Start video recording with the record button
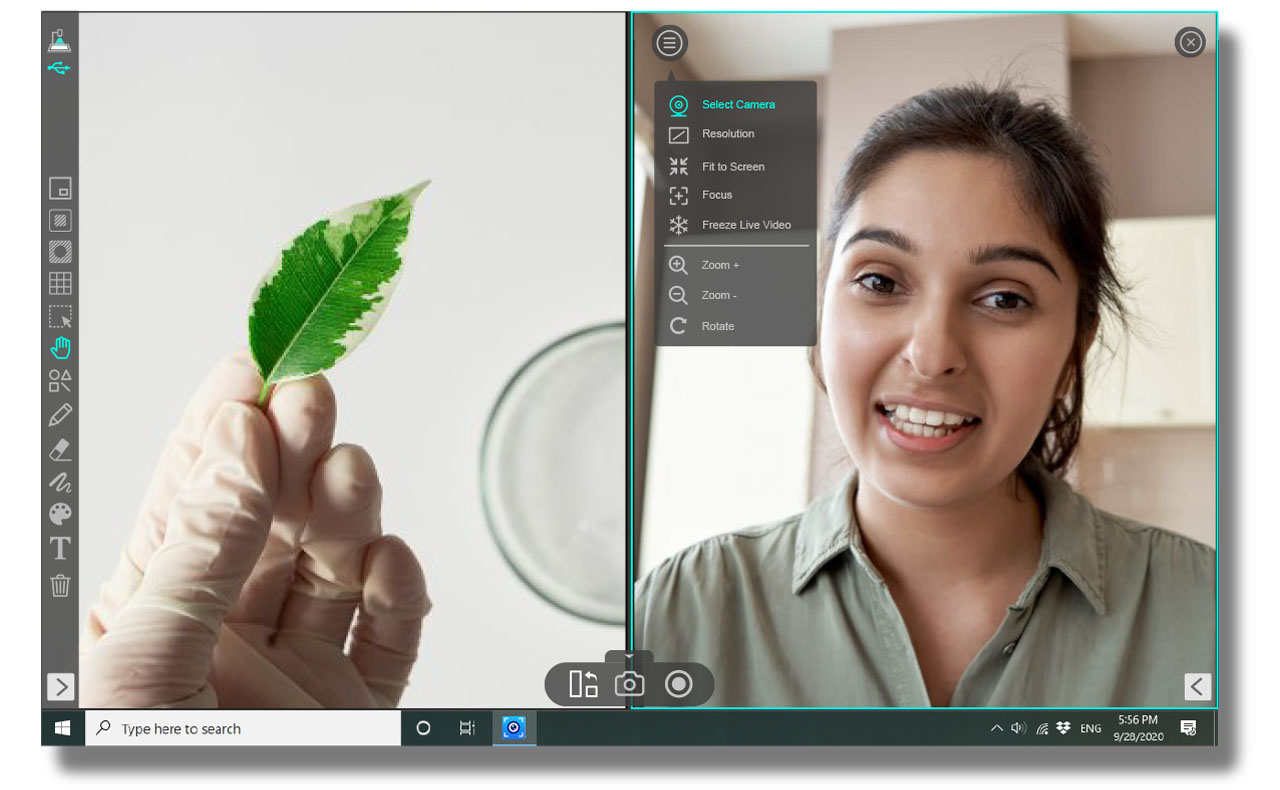Viewport: 1280px width, 790px height. pyautogui.click(x=679, y=684)
